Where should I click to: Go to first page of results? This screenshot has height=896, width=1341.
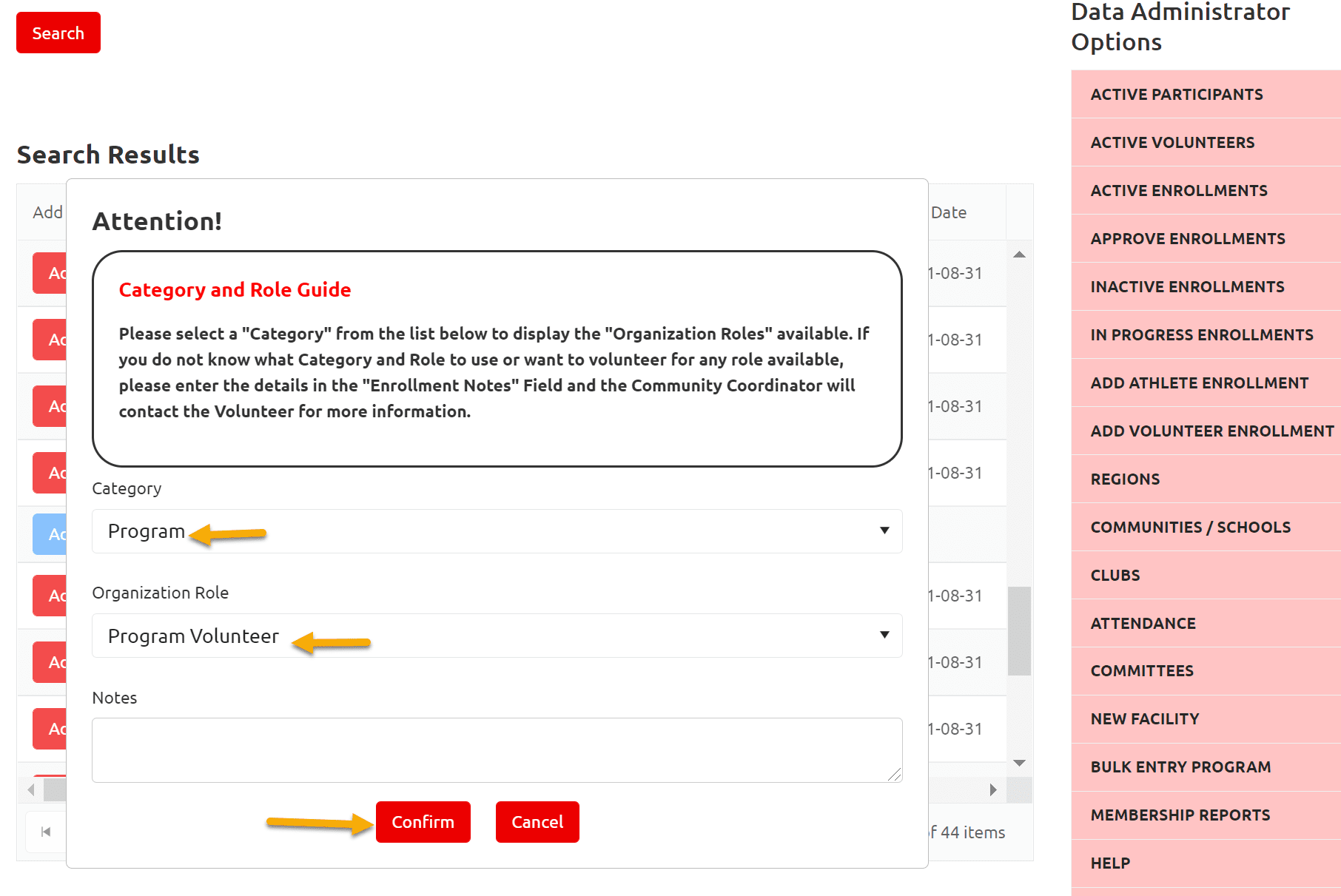(x=46, y=832)
